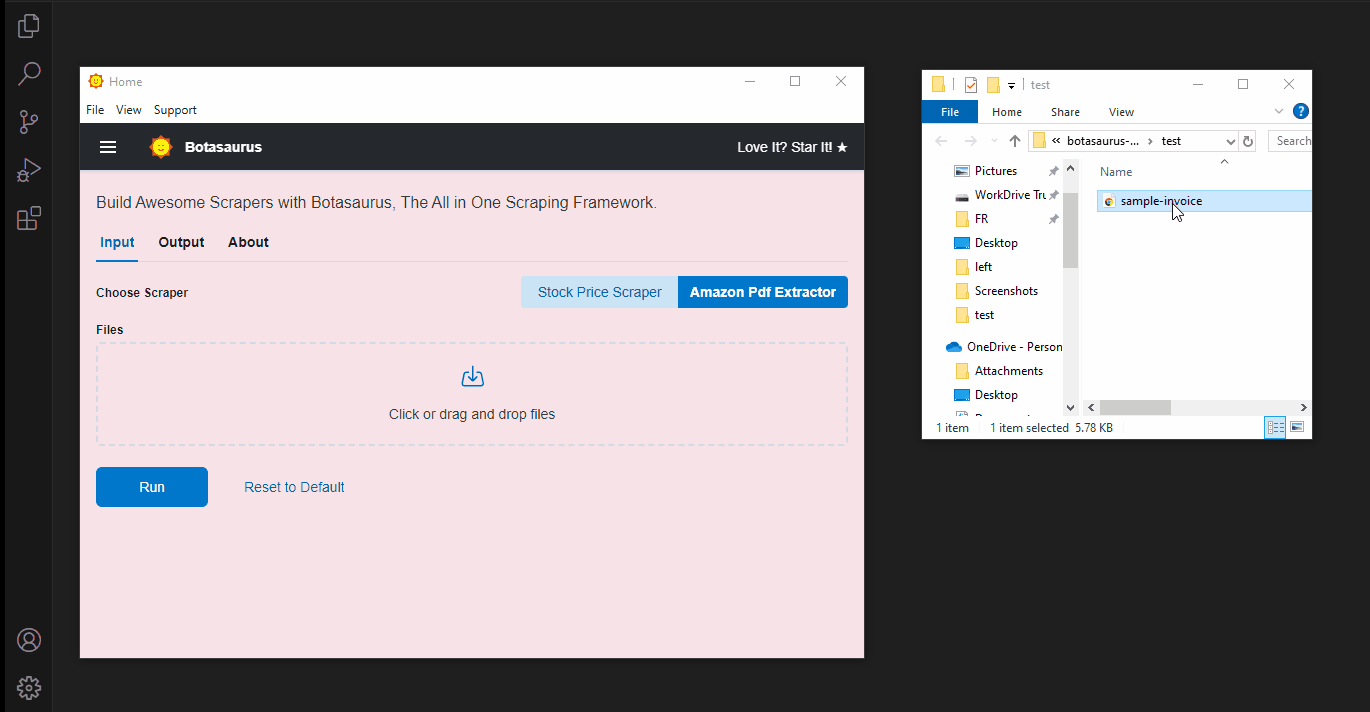Screen dimensions: 1370x712
Task: Expand the Explorer ribbon chevron
Action: (x=1279, y=111)
